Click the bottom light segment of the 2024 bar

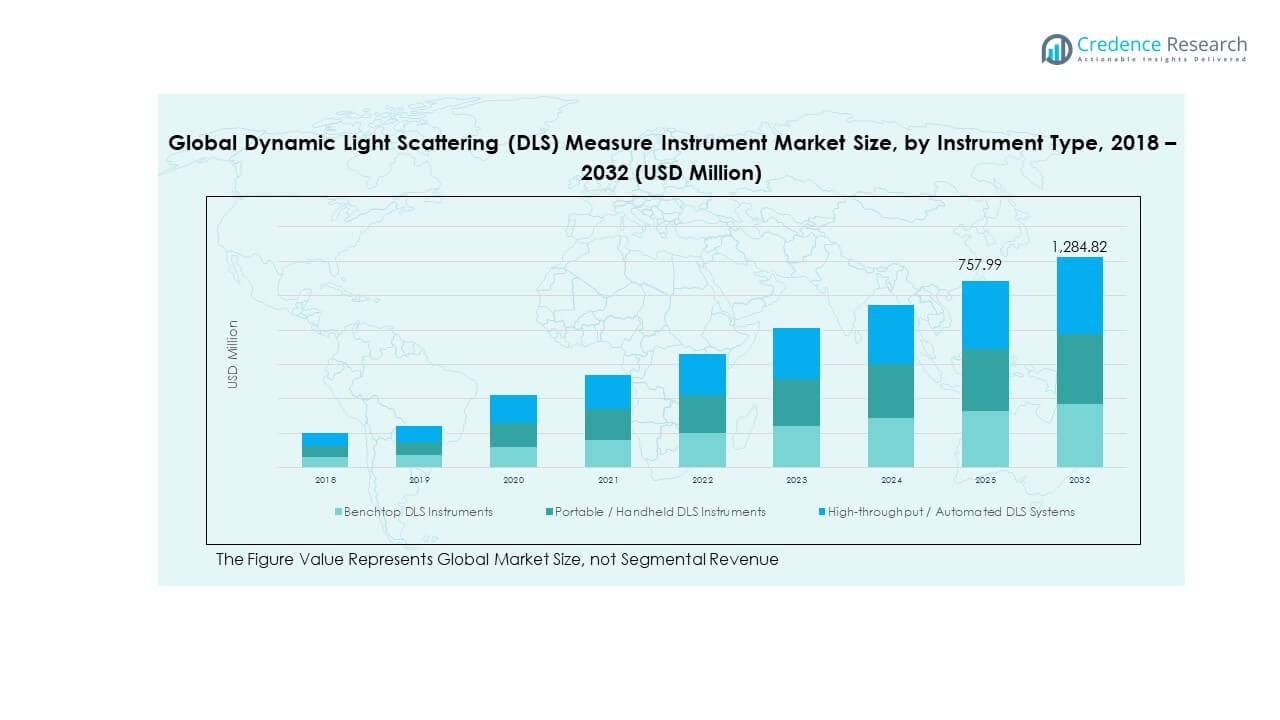click(x=891, y=442)
